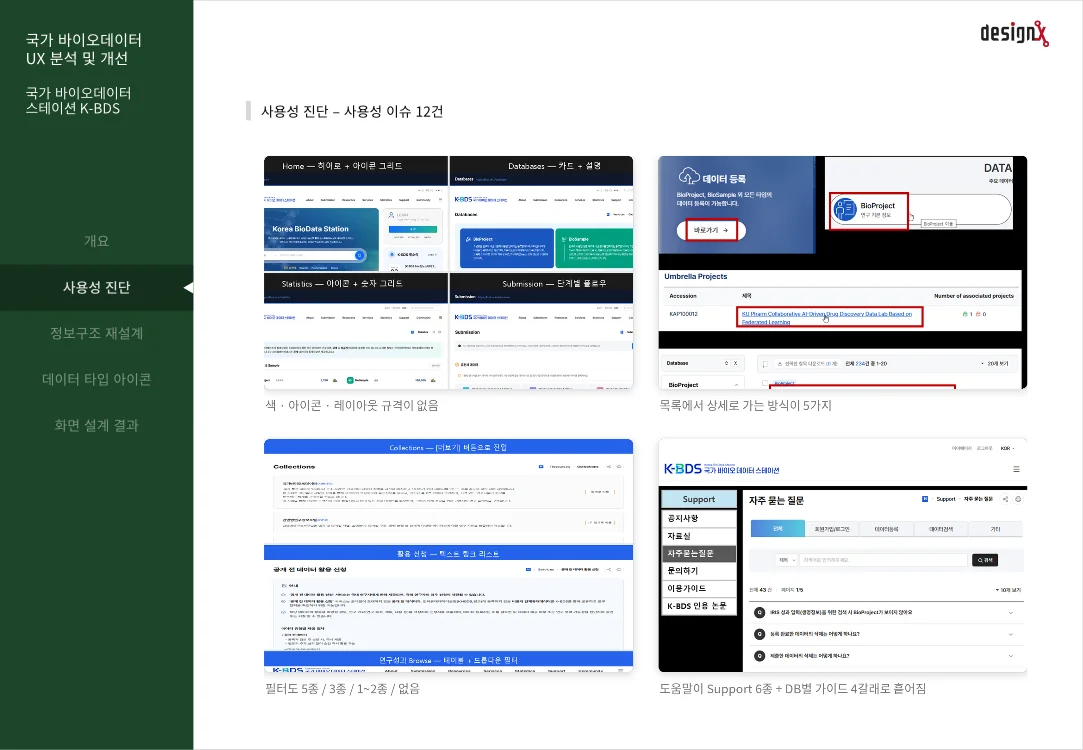Click the red lock icon in Umbrella Projects row
Viewport: 1083px width, 750px height.
[x=978, y=314]
